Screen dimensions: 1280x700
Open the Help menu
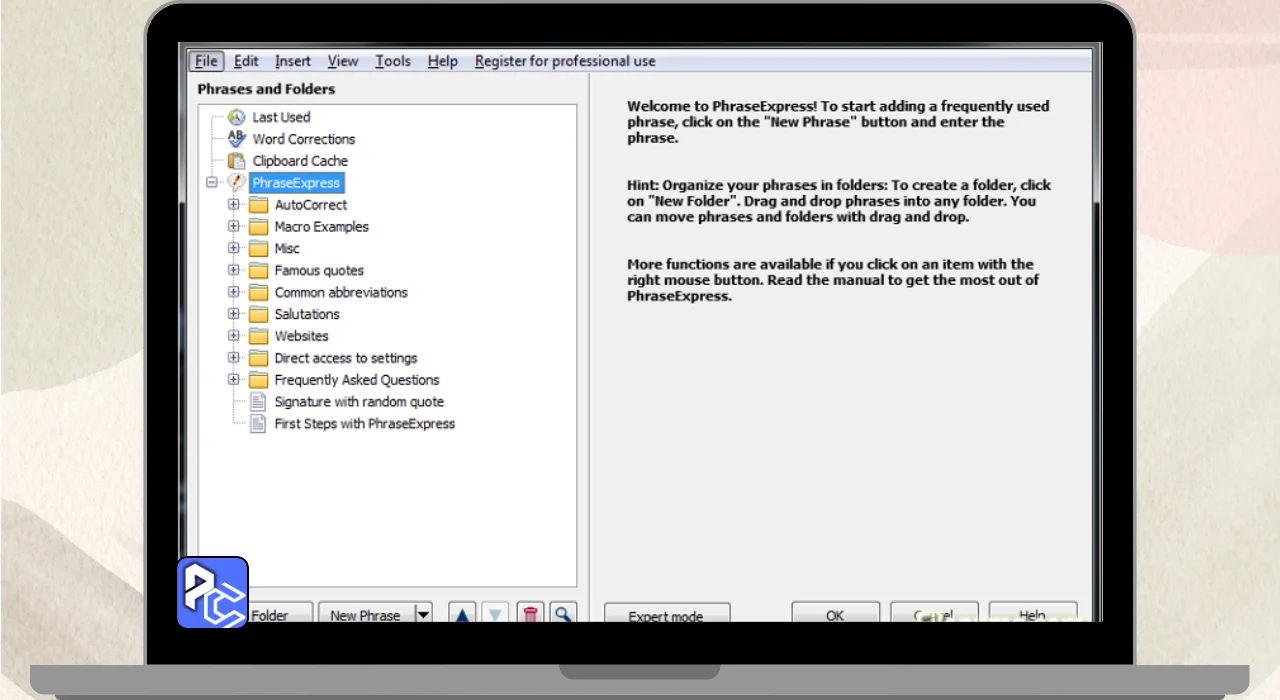point(442,61)
